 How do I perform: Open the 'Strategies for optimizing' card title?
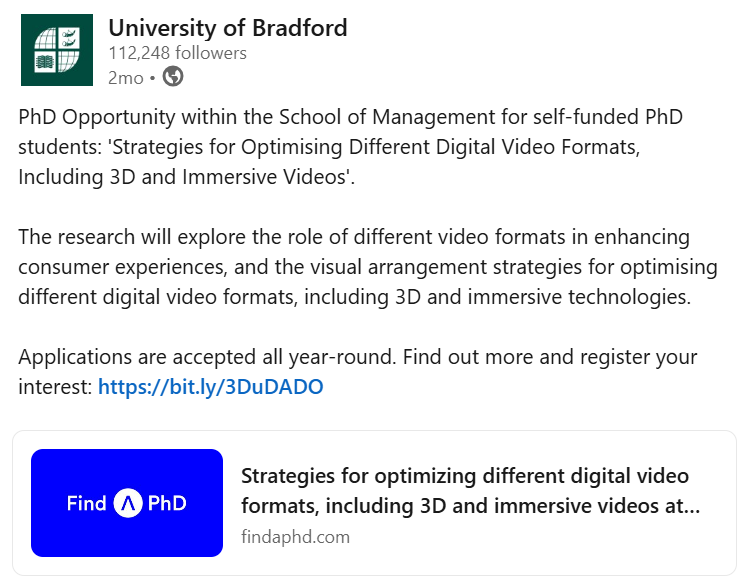pos(470,491)
